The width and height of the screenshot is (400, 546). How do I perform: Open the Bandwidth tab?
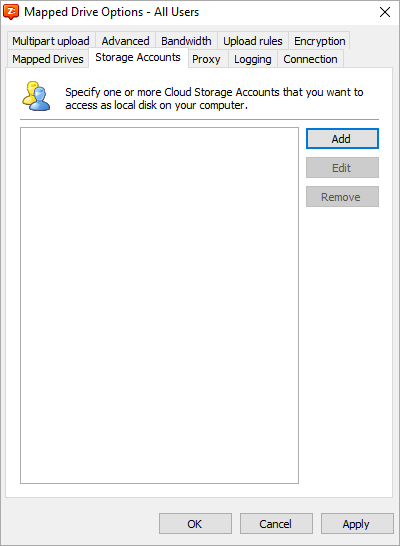click(x=186, y=41)
